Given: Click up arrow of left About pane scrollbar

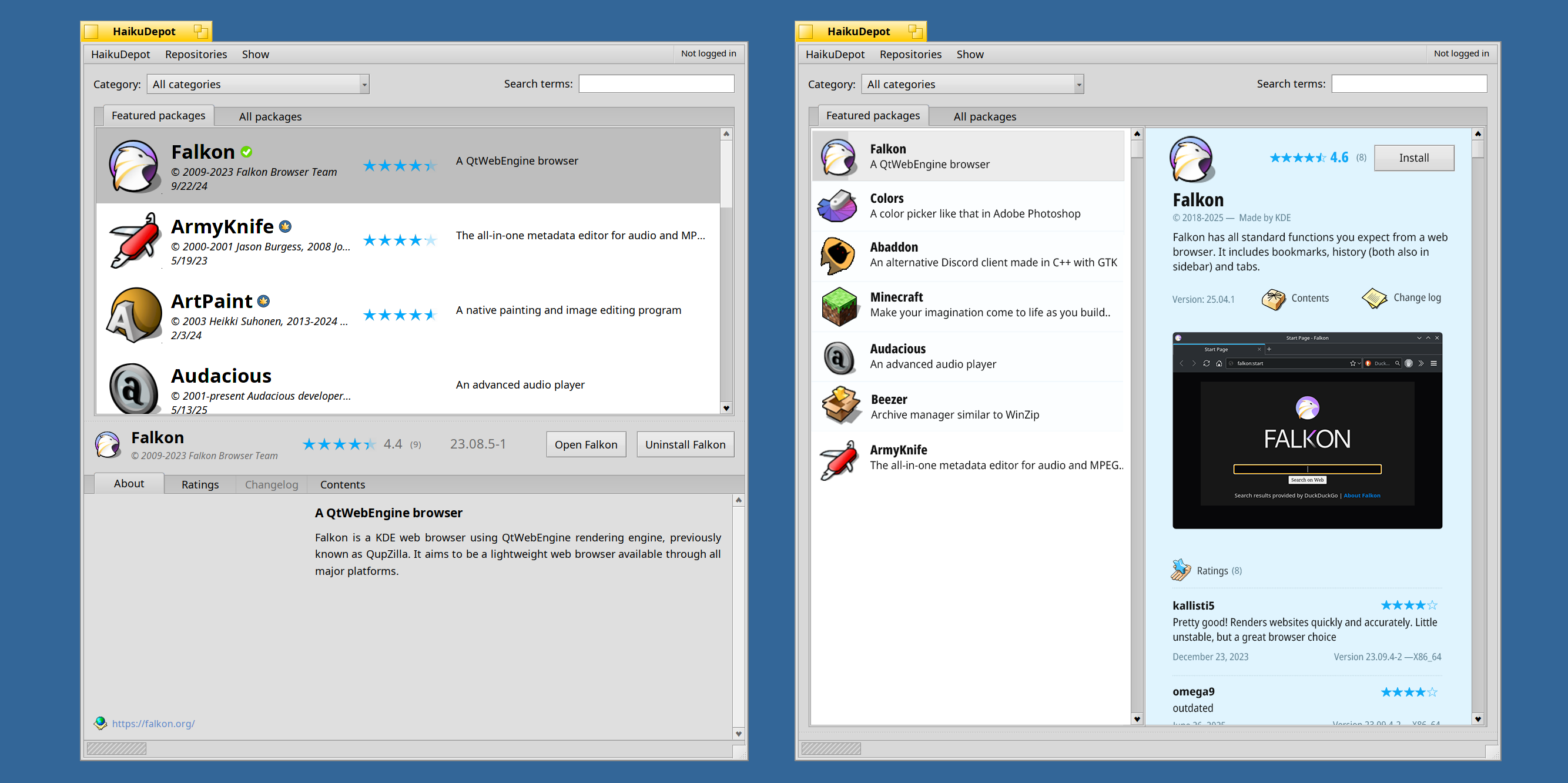Looking at the screenshot, I should point(738,500).
